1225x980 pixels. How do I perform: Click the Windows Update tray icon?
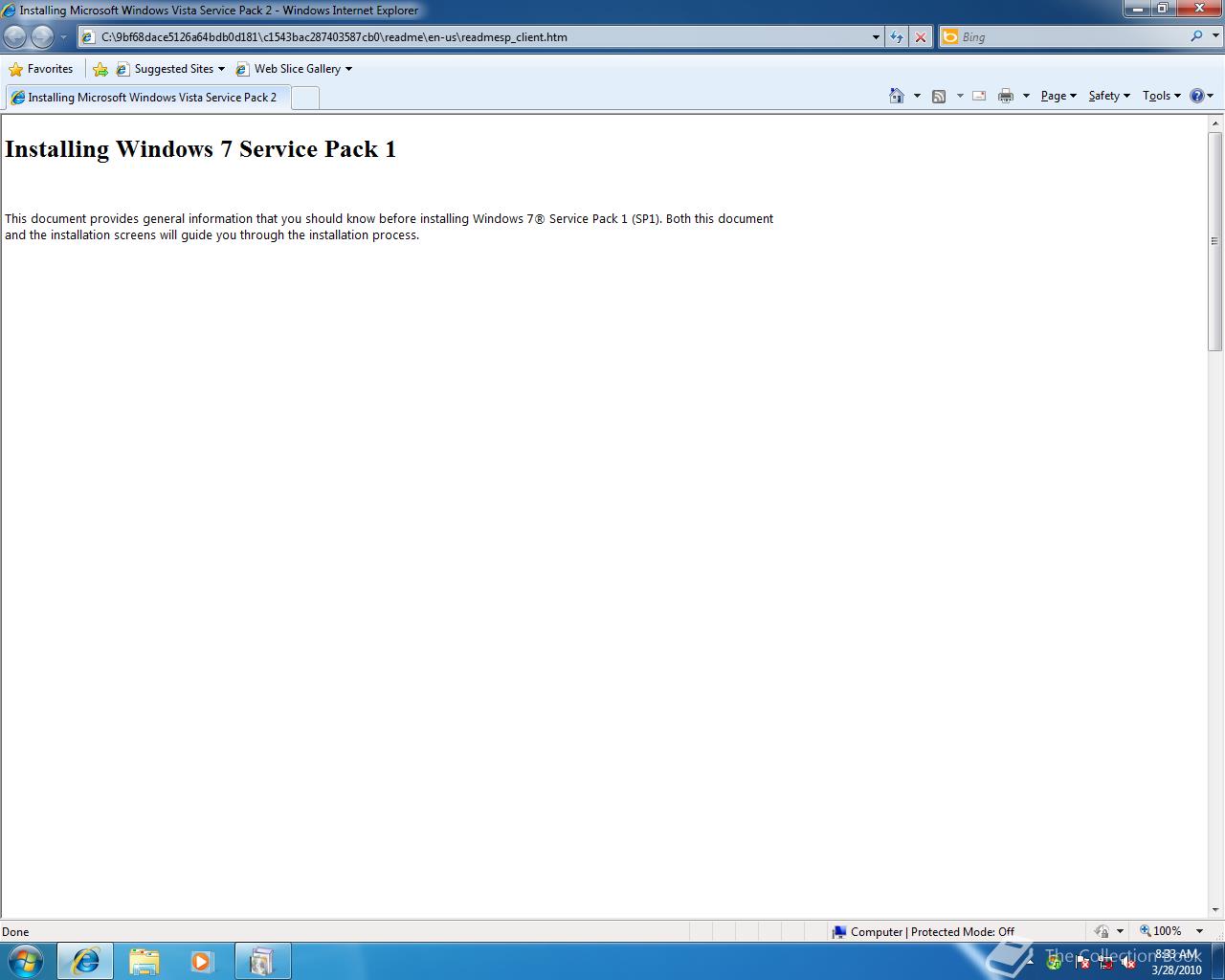coord(1054,963)
